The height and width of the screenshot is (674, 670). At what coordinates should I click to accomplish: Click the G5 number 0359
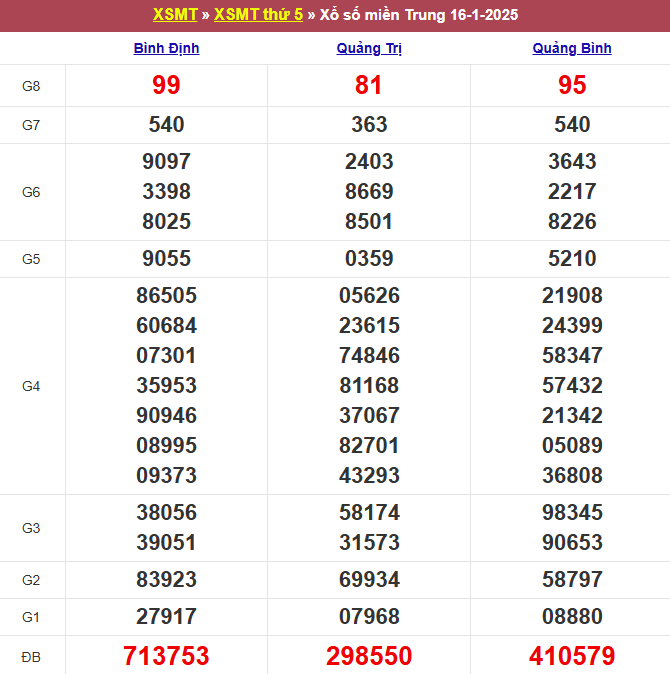369,259
